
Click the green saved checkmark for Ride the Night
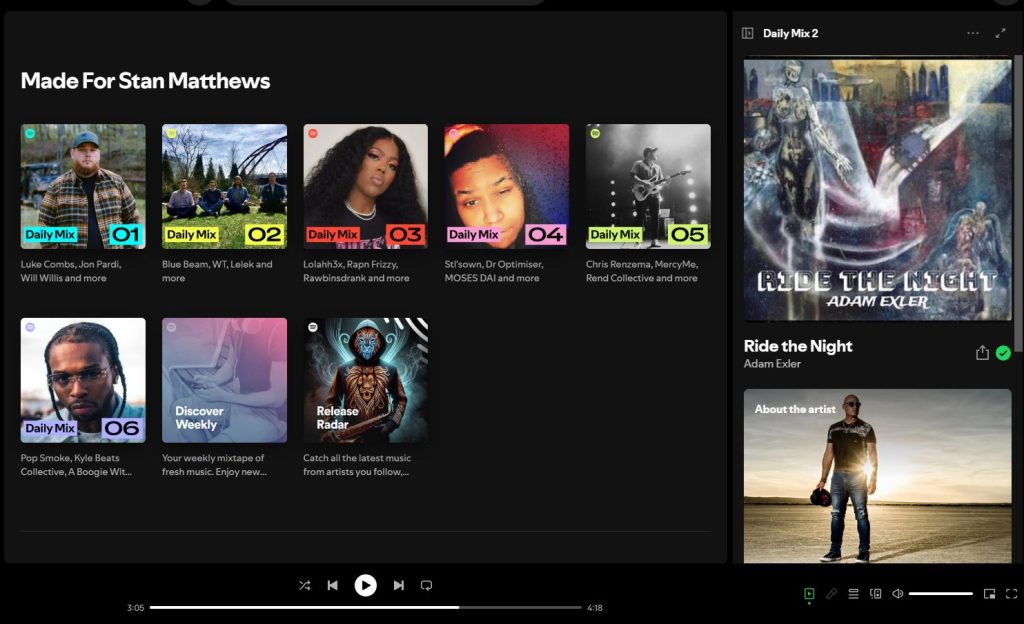[x=1003, y=353]
